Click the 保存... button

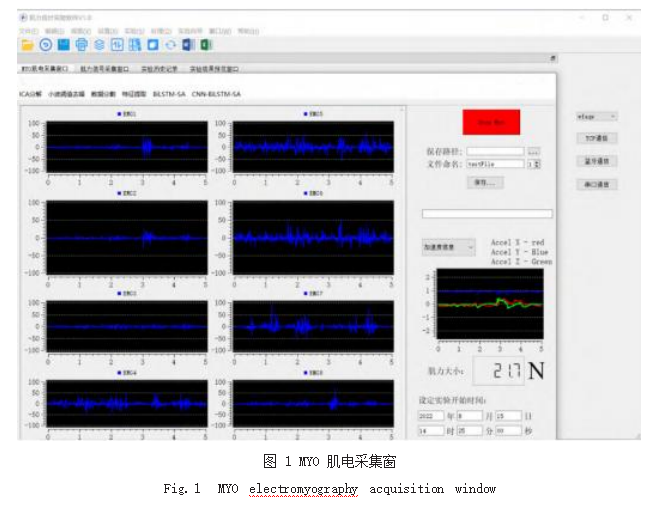(x=485, y=182)
